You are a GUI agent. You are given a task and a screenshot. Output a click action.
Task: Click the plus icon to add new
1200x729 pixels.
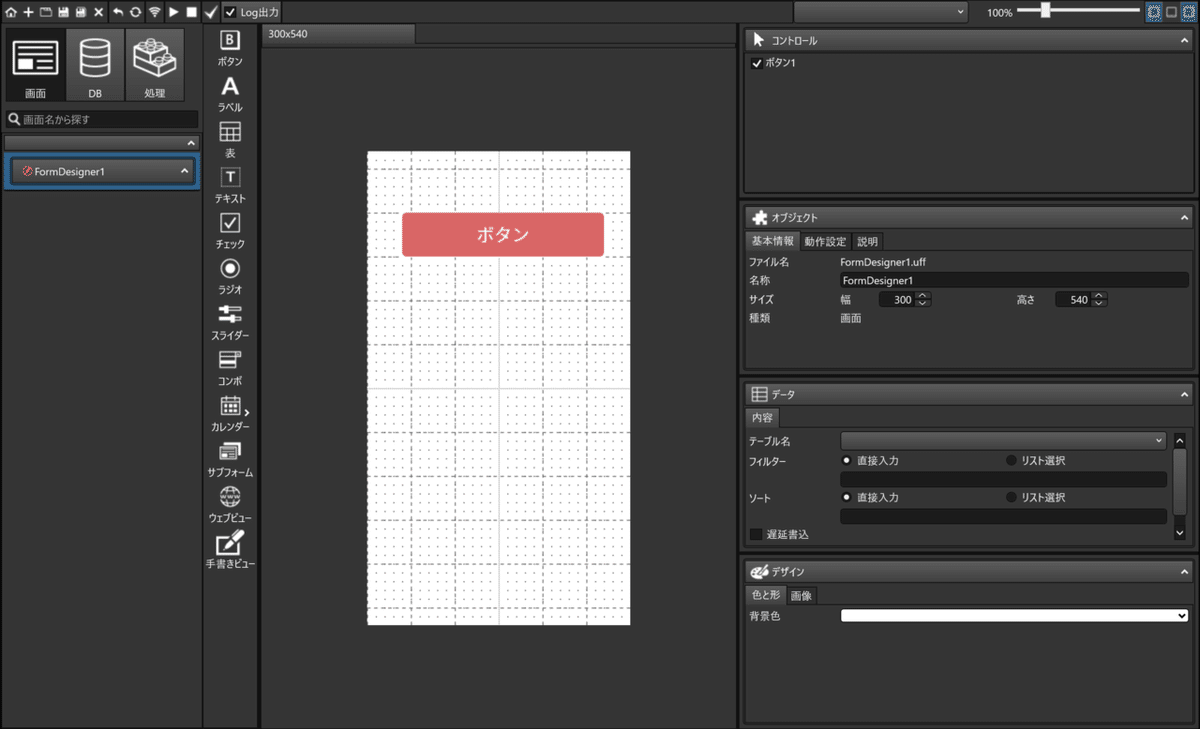[x=28, y=12]
